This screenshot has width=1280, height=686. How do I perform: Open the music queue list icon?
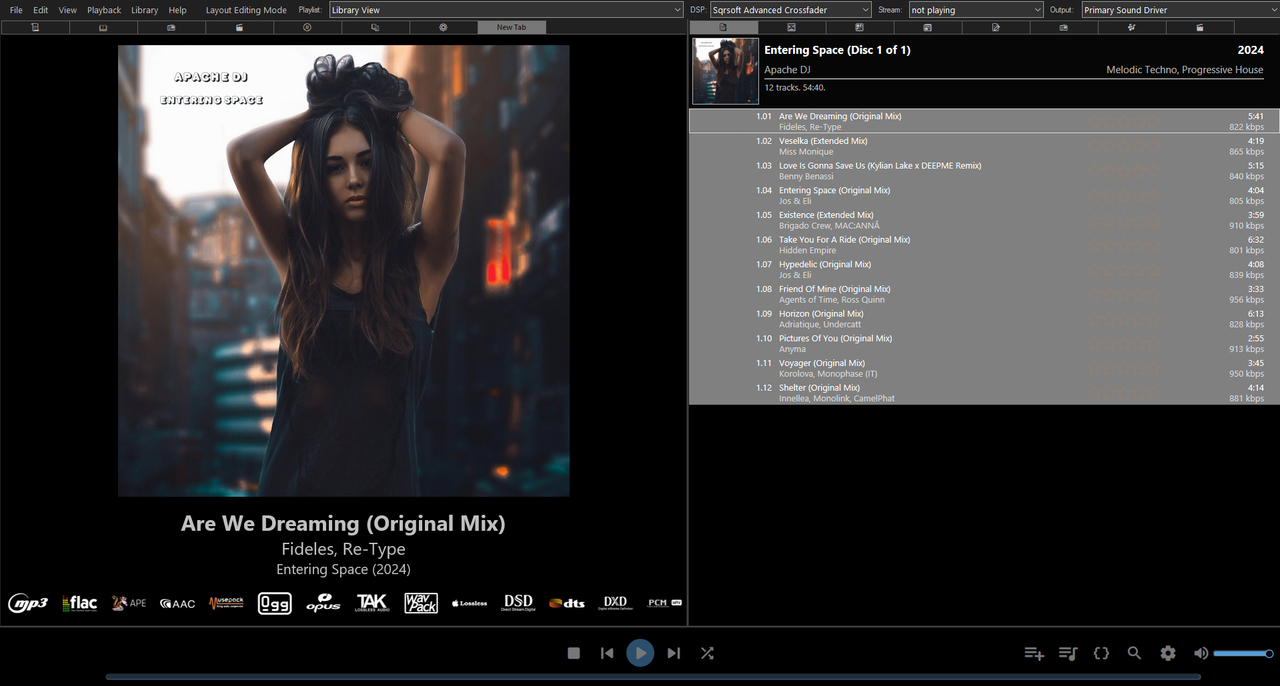tap(1068, 653)
